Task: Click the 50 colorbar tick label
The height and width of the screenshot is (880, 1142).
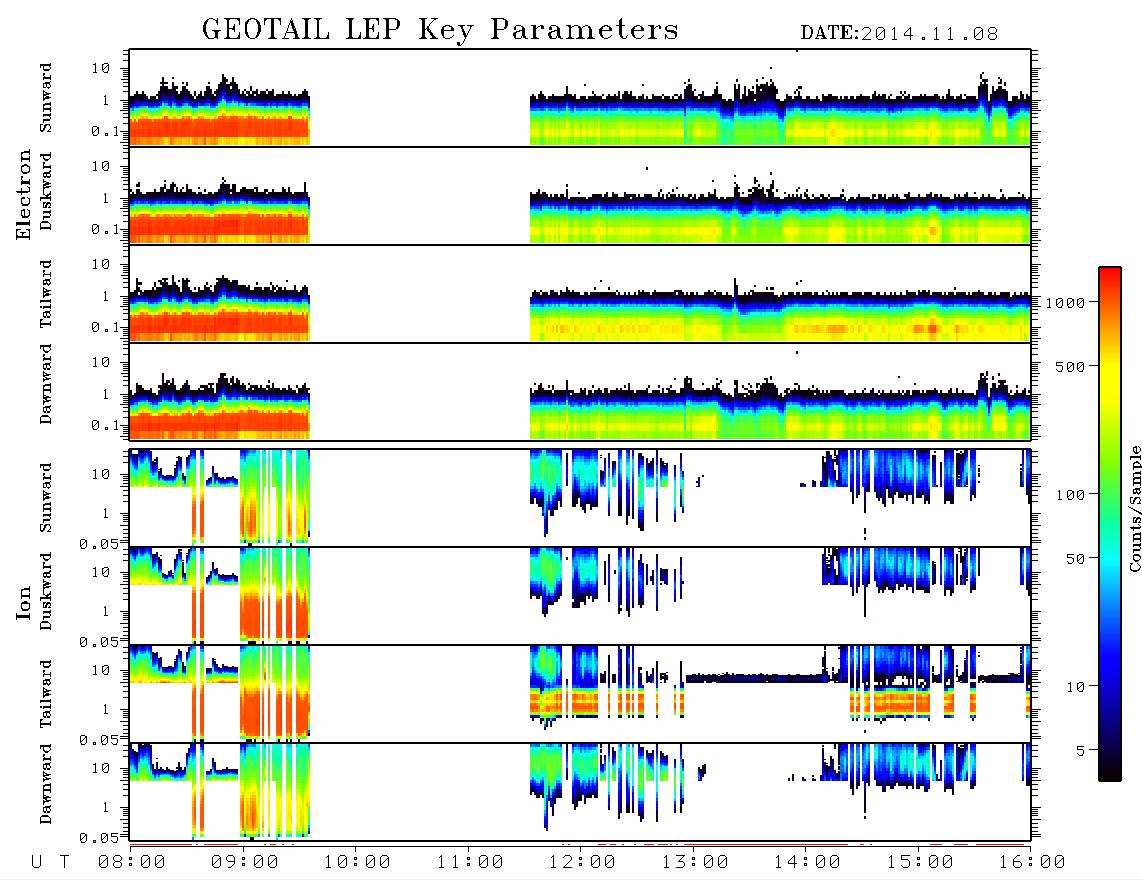Action: (x=1075, y=559)
